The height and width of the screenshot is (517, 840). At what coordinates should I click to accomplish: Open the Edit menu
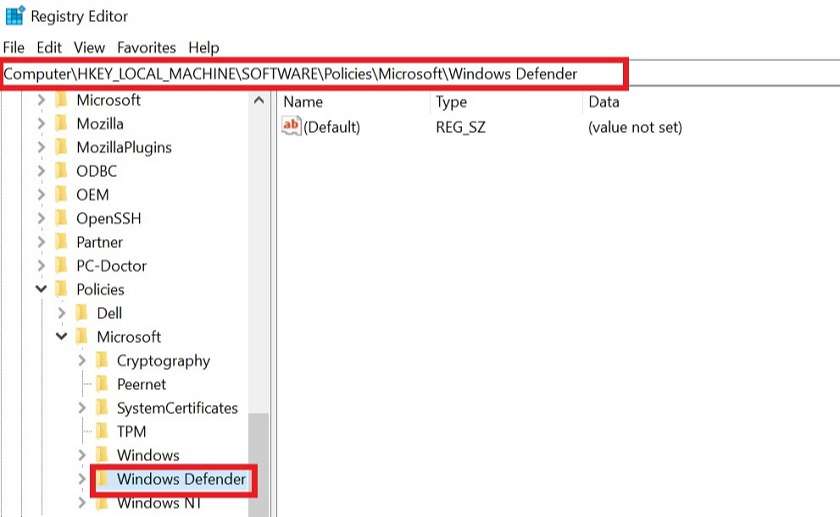pos(49,48)
